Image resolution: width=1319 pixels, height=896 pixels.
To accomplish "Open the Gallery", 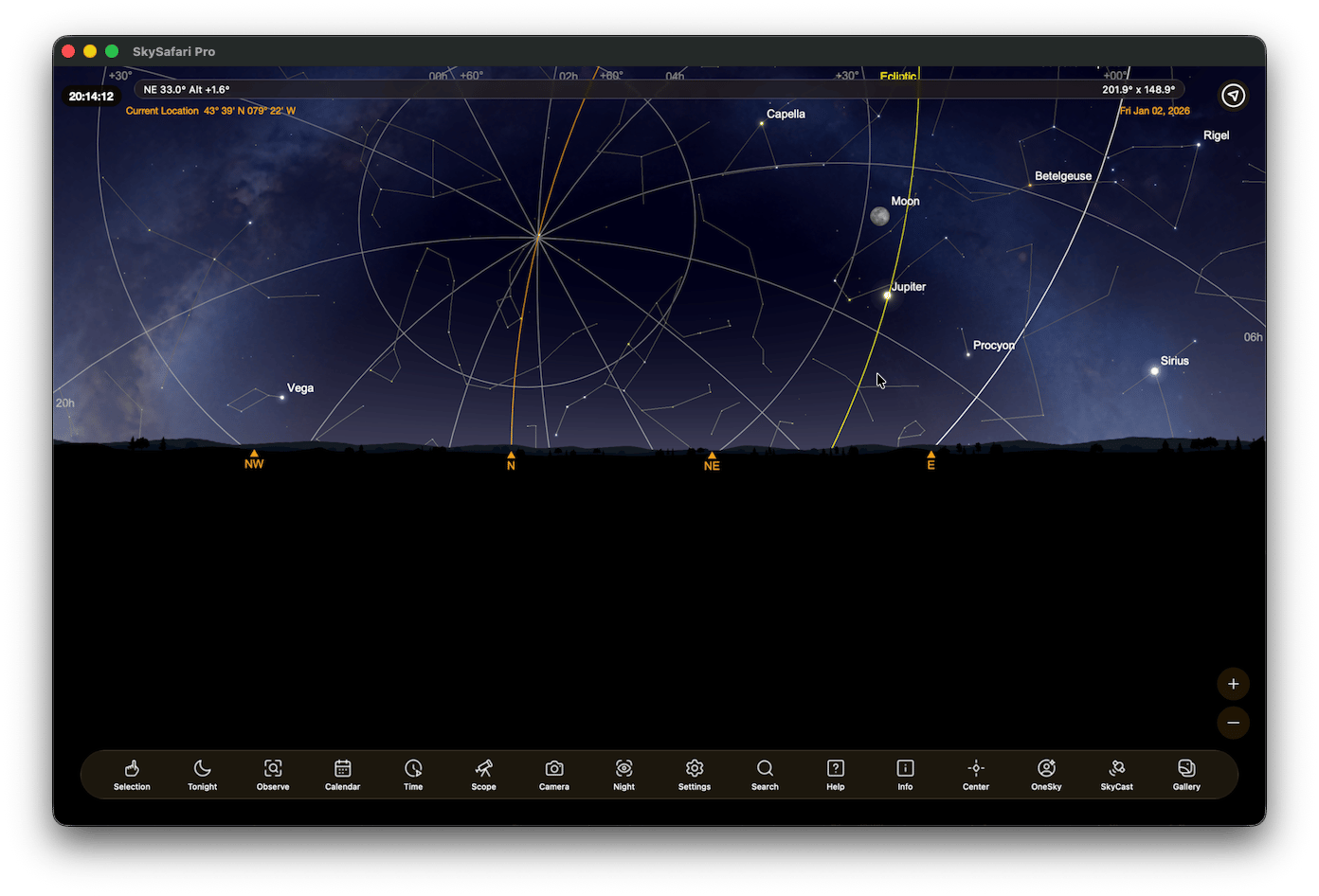I will [1187, 774].
